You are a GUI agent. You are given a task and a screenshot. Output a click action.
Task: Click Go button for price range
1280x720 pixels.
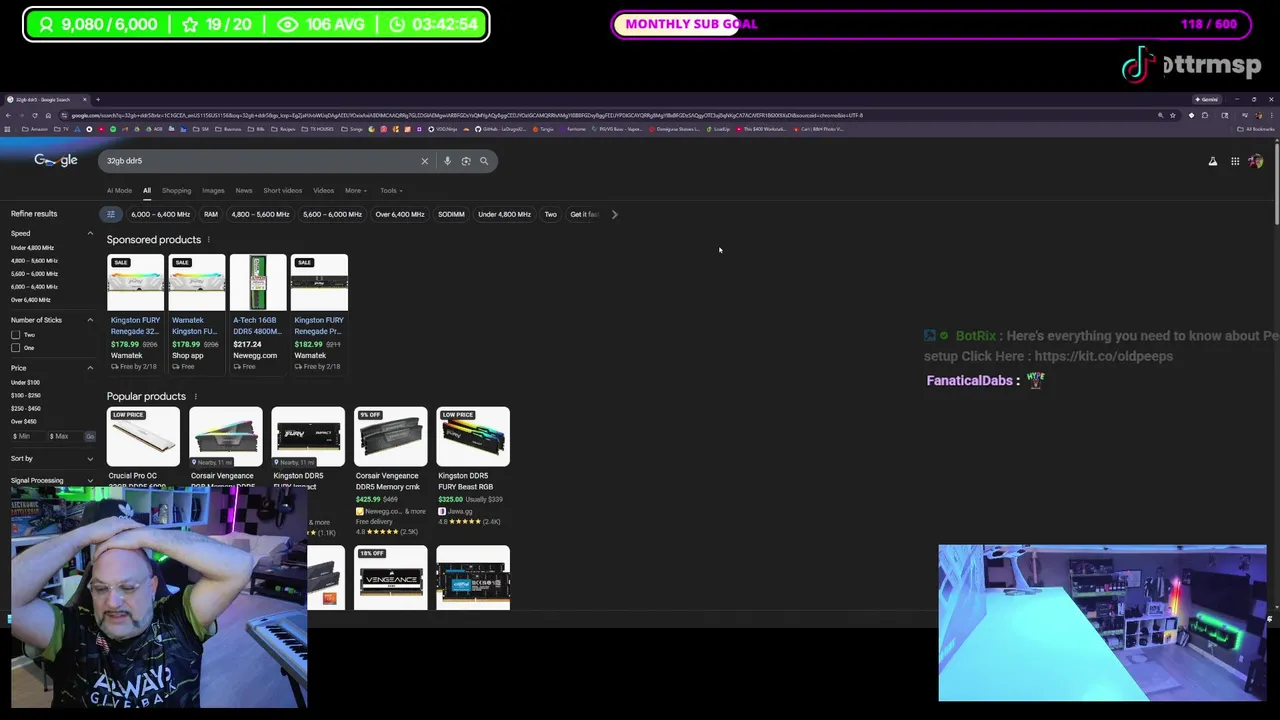pos(90,437)
